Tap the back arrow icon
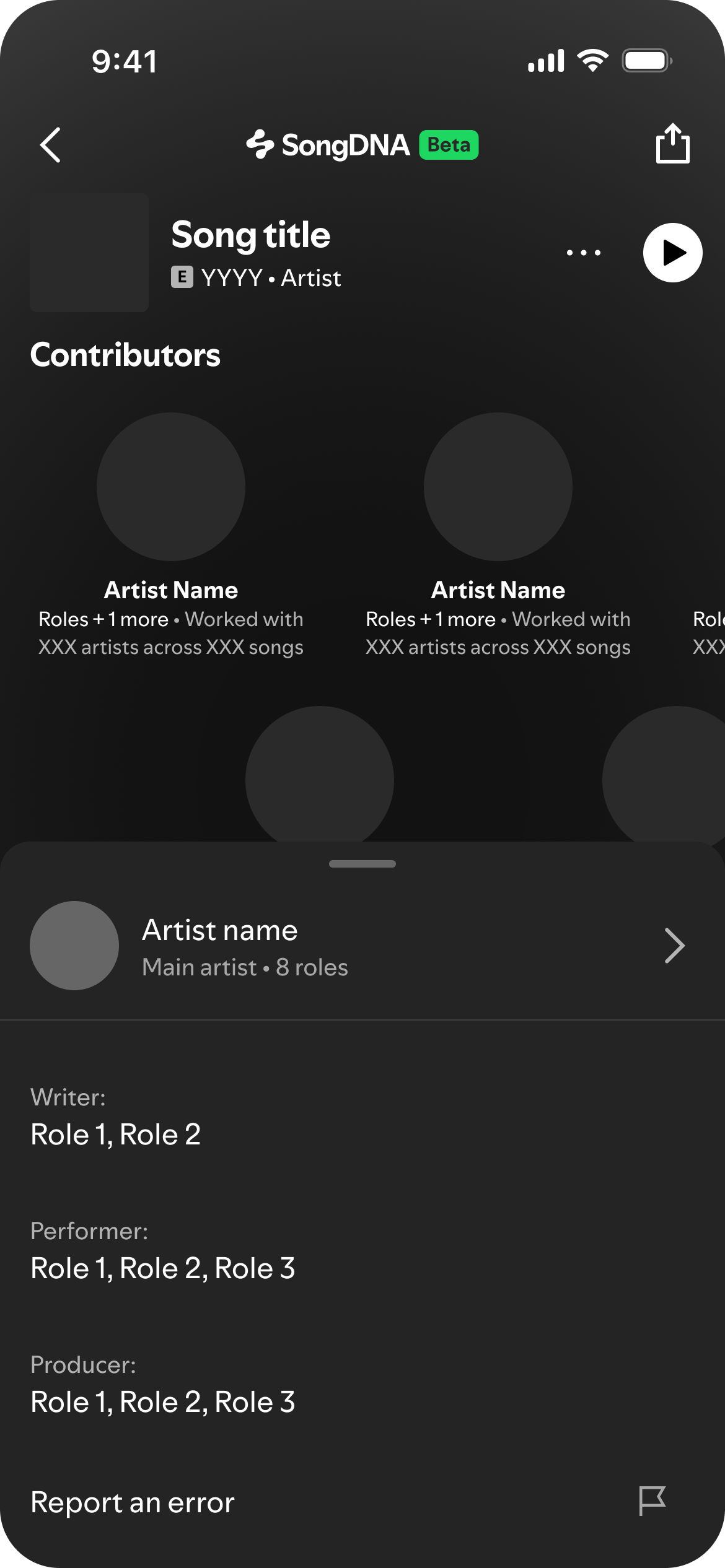The width and height of the screenshot is (725, 1568). point(51,145)
